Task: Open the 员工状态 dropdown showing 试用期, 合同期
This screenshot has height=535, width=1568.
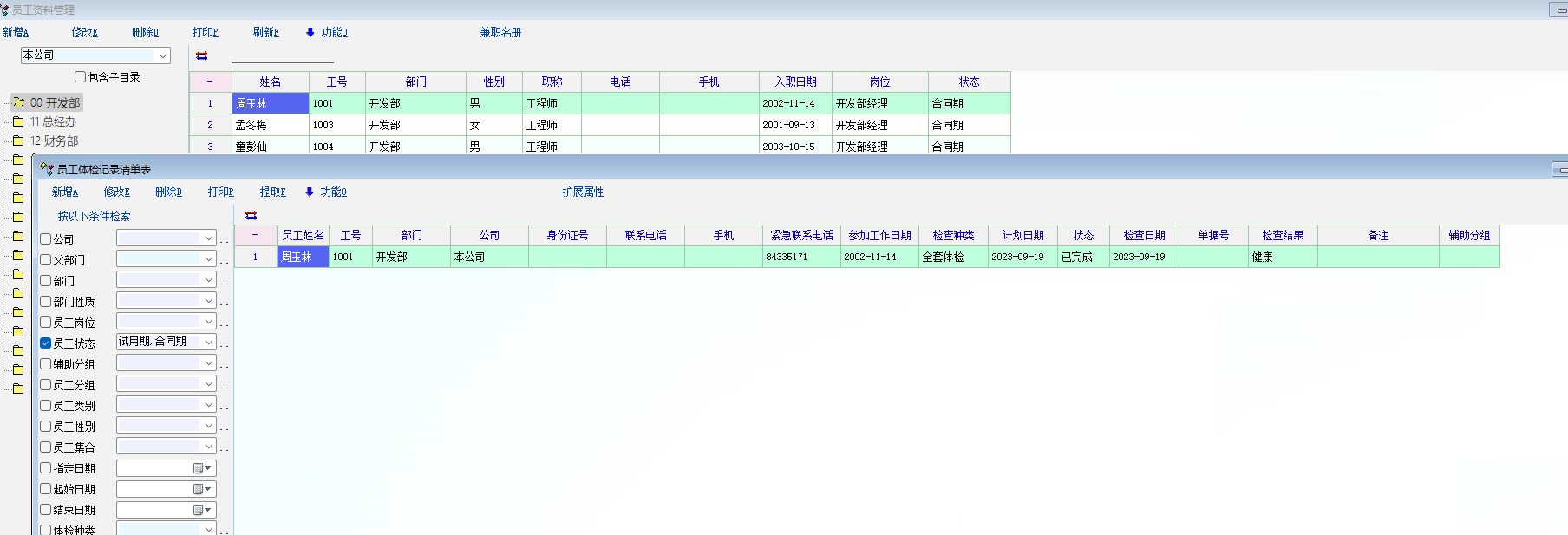Action: click(208, 343)
